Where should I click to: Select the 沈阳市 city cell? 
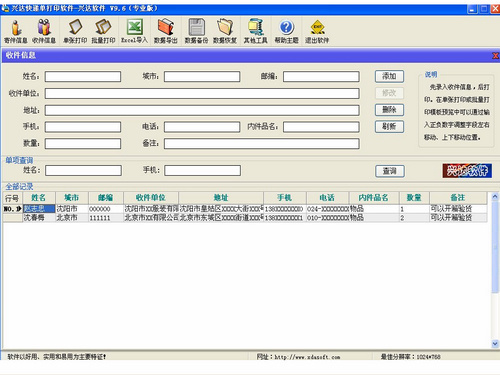click(x=72, y=209)
